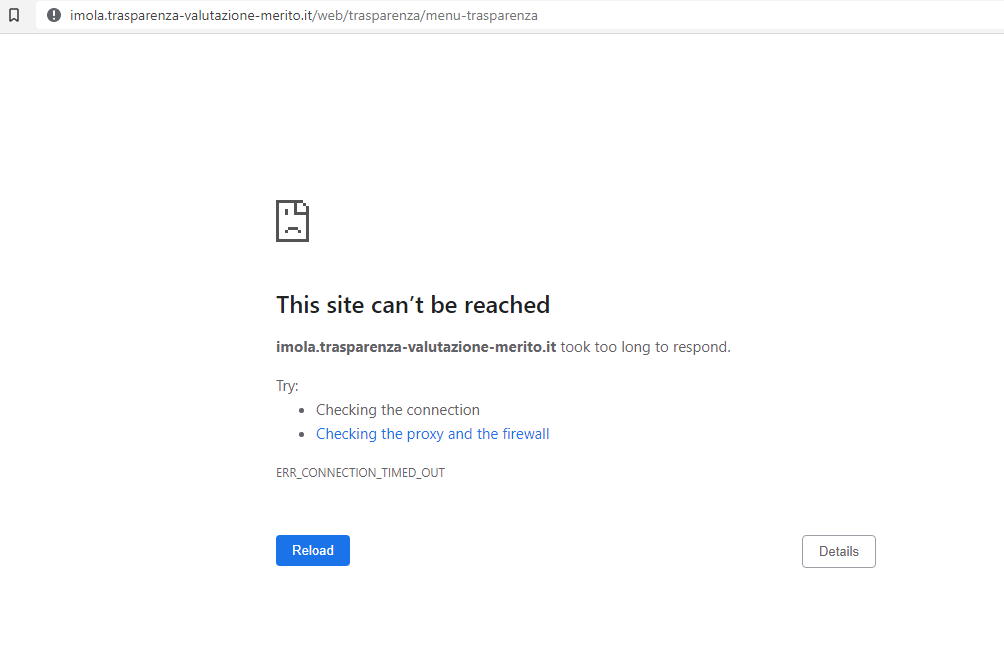This screenshot has width=1004, height=655.
Task: Click the bullet before 'Checking the connection'
Action: coord(302,411)
